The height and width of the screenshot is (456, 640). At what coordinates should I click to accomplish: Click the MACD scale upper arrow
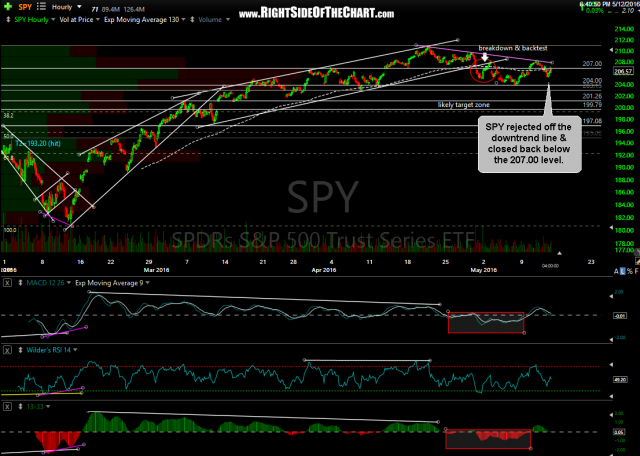pos(611,296)
